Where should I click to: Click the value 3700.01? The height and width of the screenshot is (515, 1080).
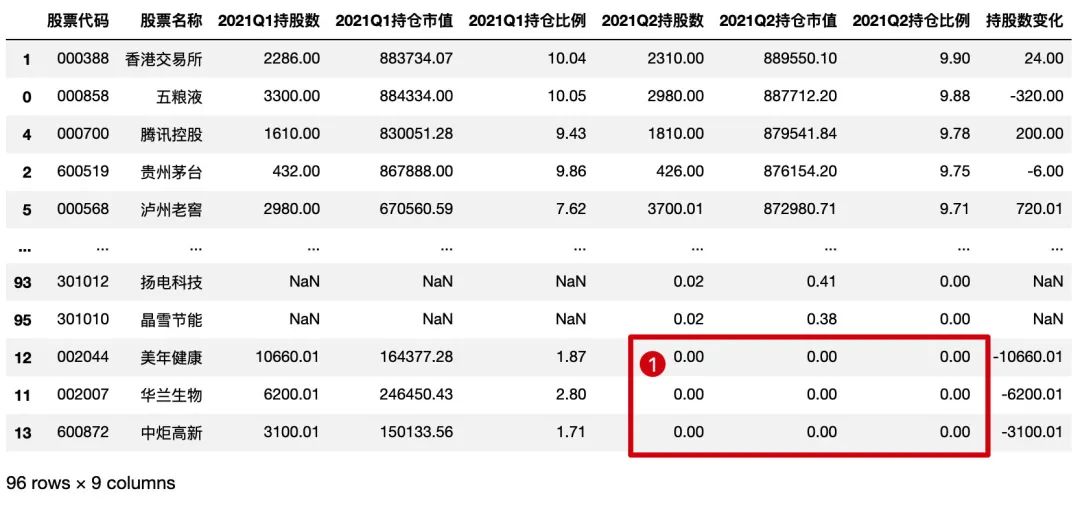tap(676, 209)
